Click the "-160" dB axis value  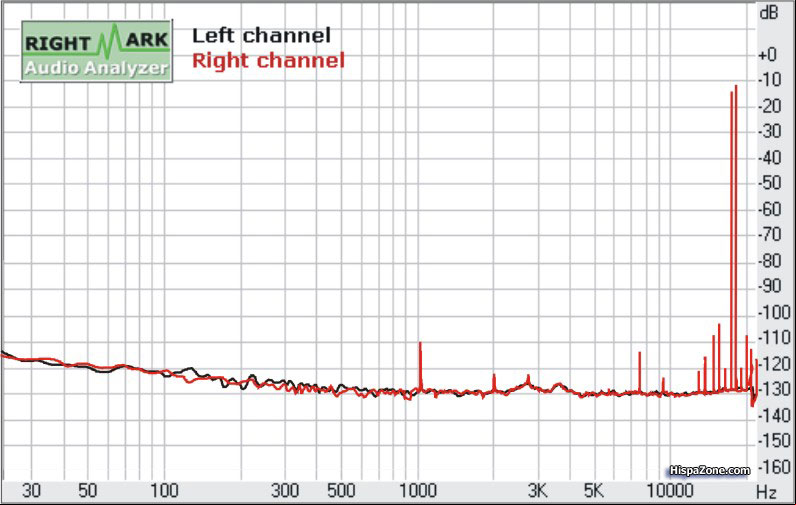pyautogui.click(x=774, y=466)
